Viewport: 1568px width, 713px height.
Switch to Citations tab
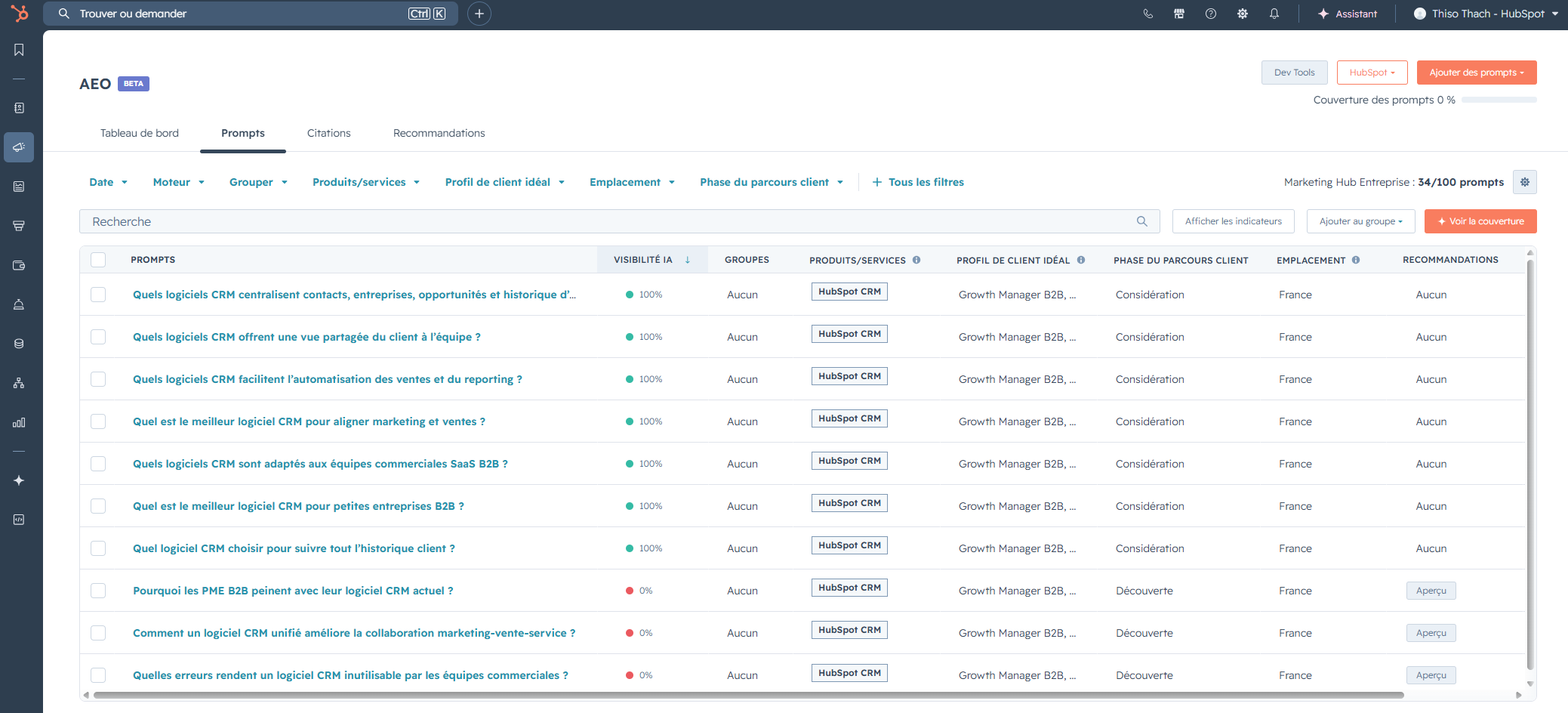(x=329, y=133)
